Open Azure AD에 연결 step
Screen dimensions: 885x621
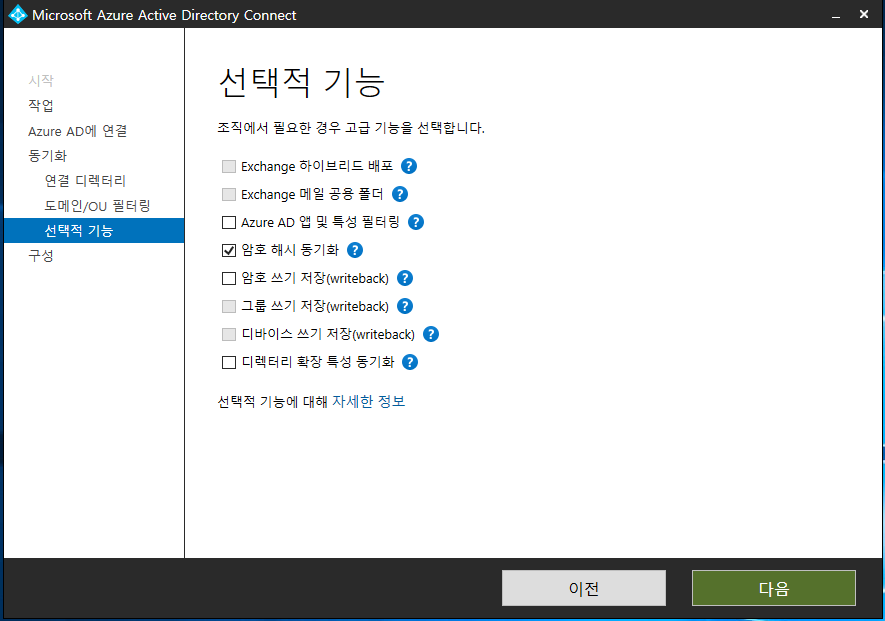click(77, 131)
